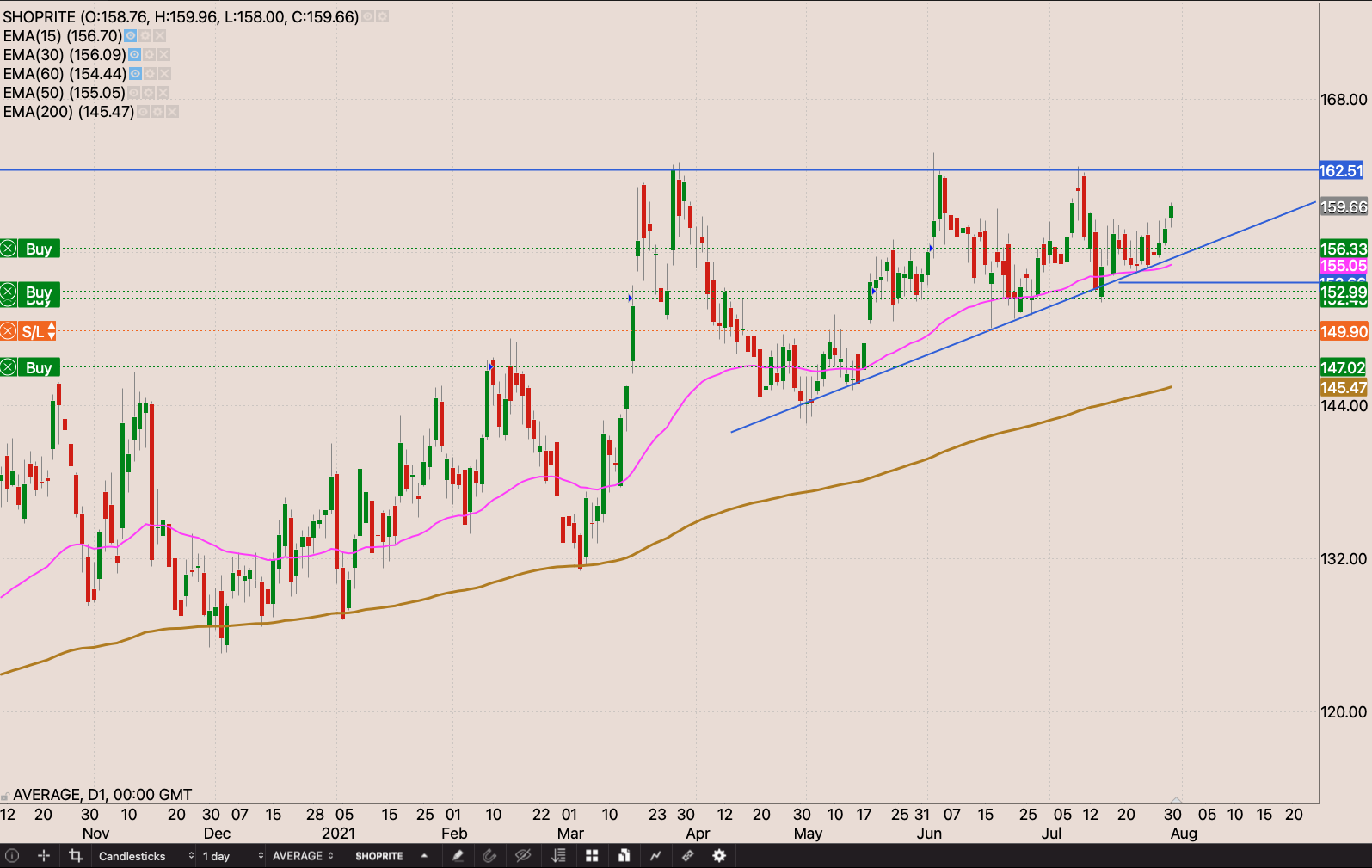
Task: Open the four-square layout grid icon
Action: pyautogui.click(x=592, y=856)
